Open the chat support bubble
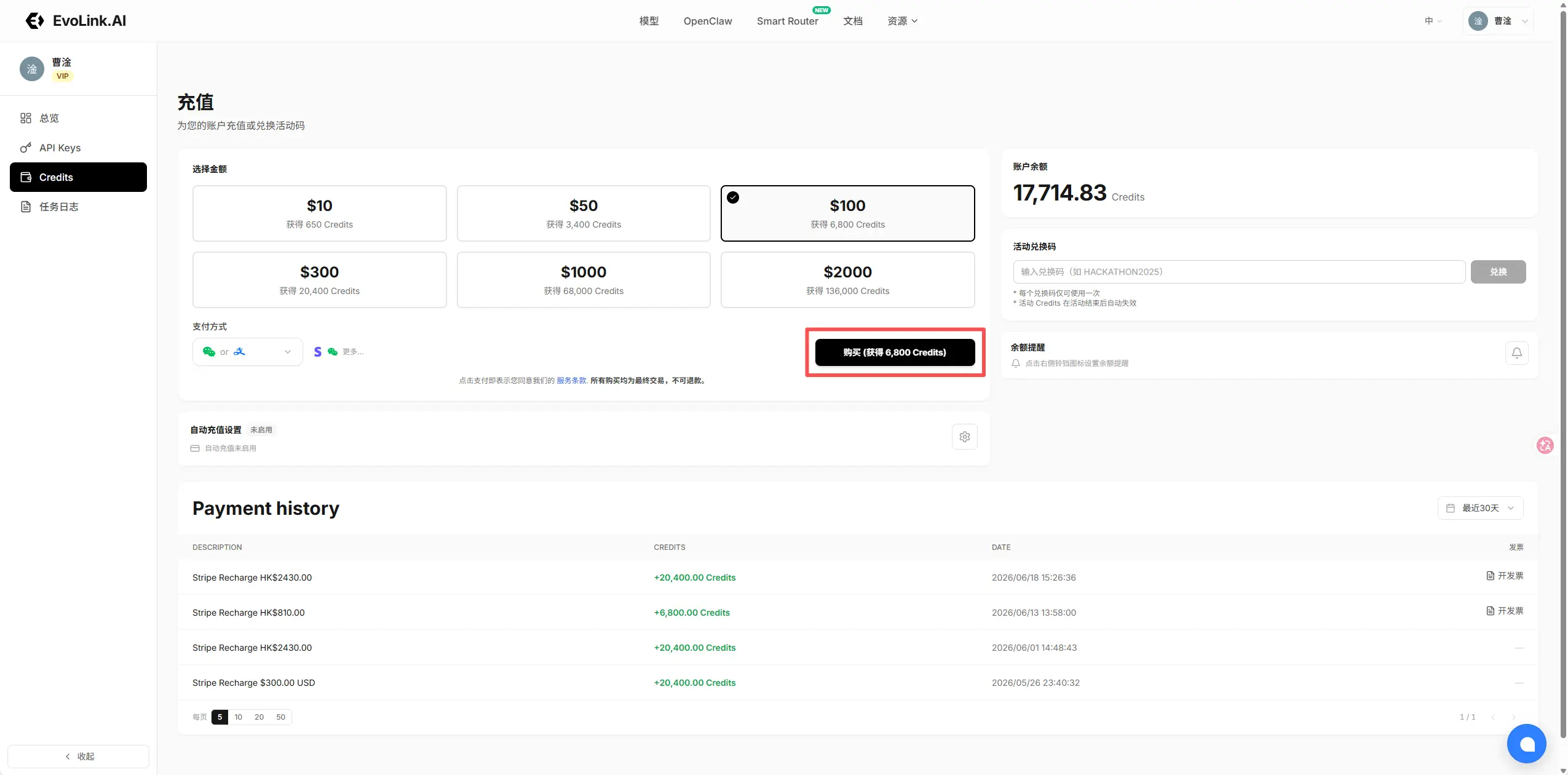Image resolution: width=1568 pixels, height=775 pixels. coord(1527,744)
